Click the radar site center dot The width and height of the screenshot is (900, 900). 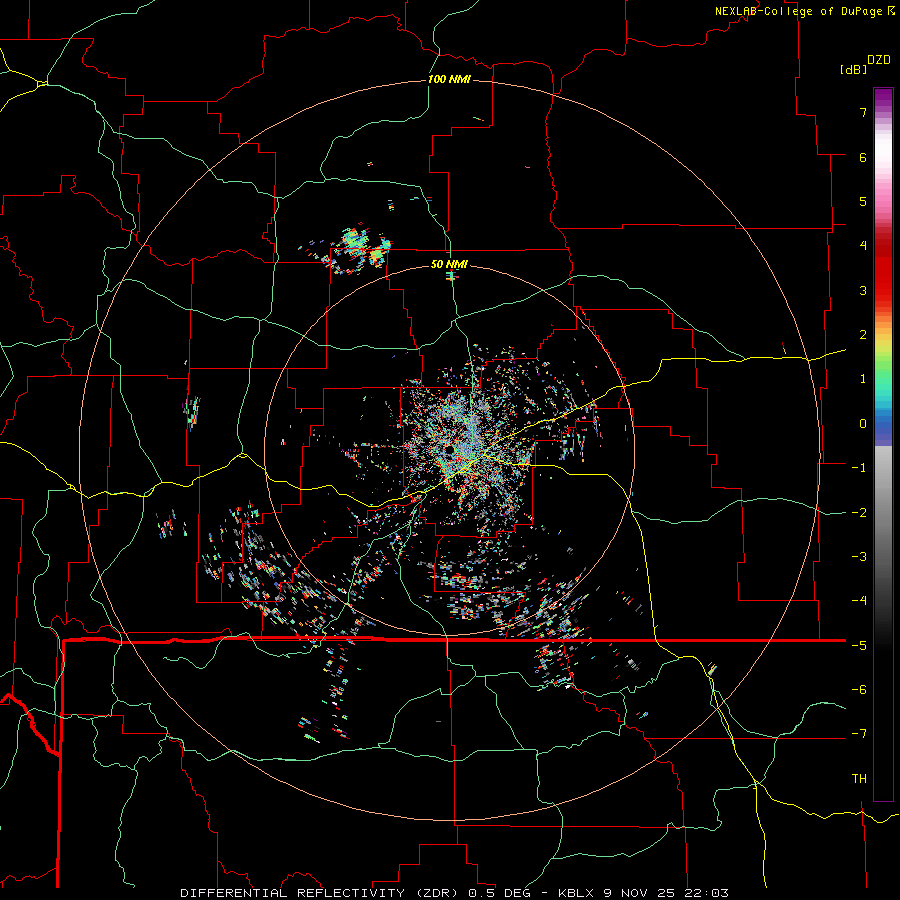pos(449,450)
